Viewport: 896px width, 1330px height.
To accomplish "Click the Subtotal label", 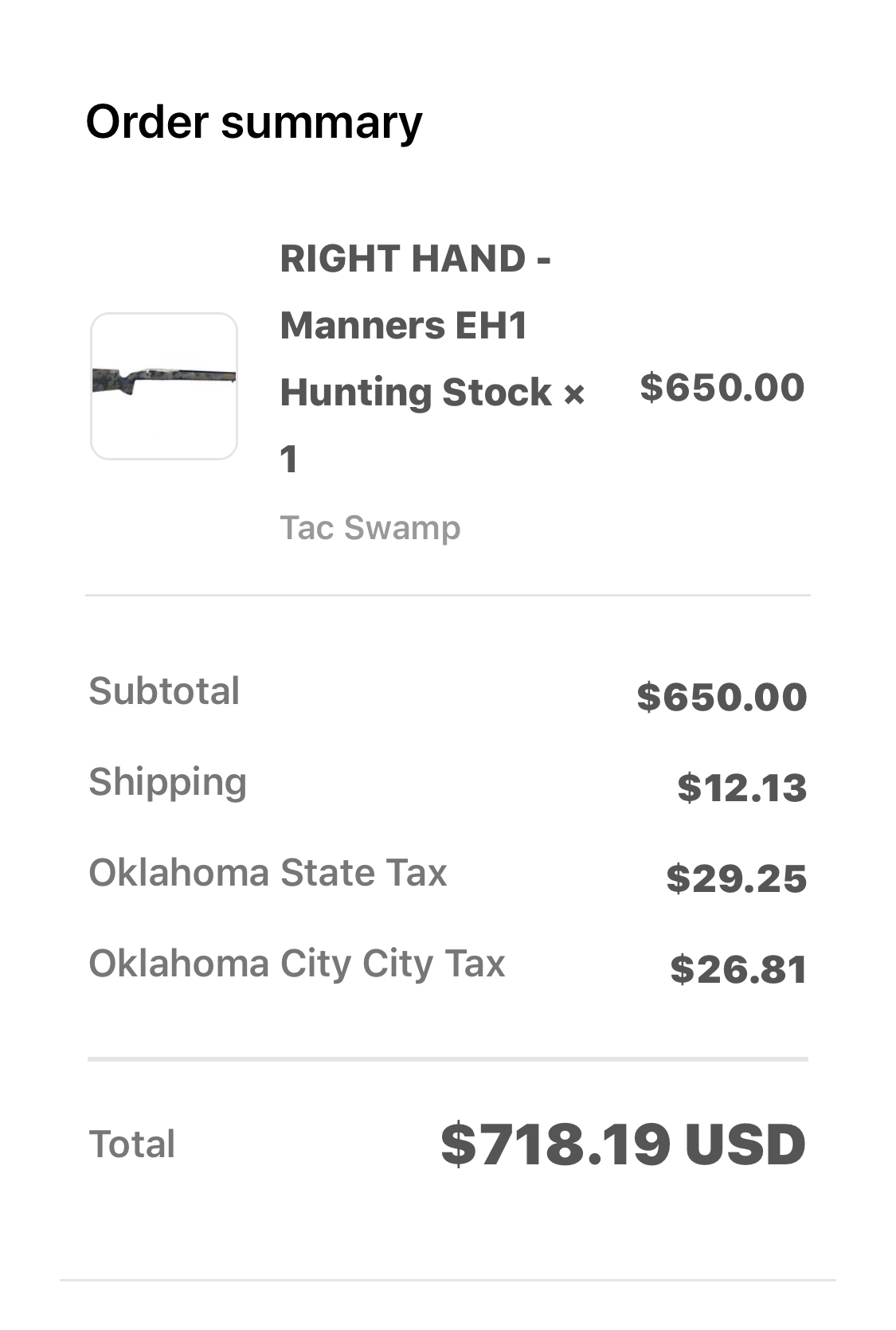I will point(164,691).
